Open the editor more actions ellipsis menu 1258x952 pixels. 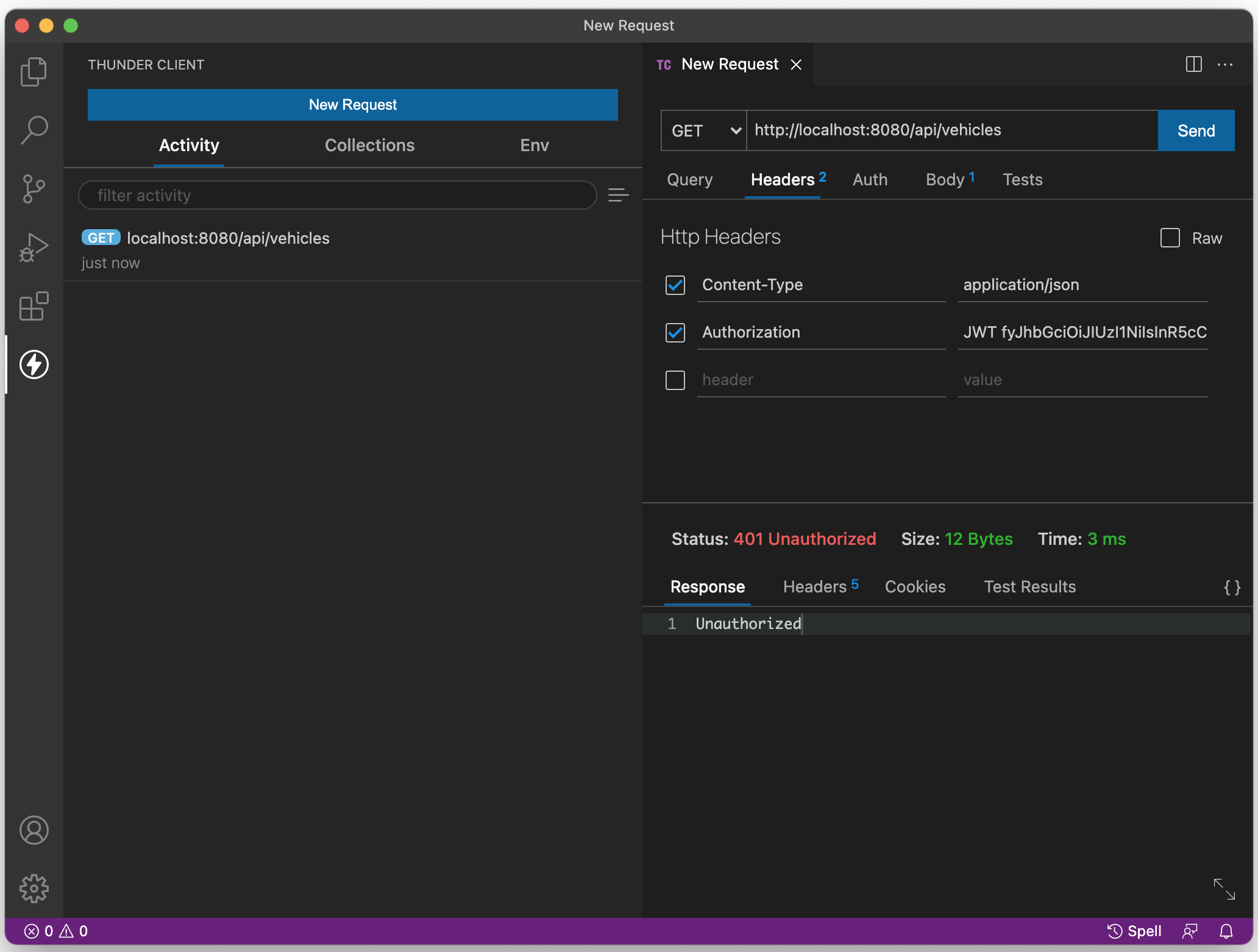pos(1225,65)
